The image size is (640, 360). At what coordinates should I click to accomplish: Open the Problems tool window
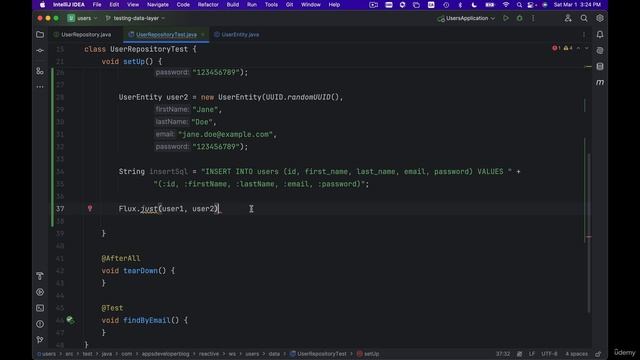40,324
